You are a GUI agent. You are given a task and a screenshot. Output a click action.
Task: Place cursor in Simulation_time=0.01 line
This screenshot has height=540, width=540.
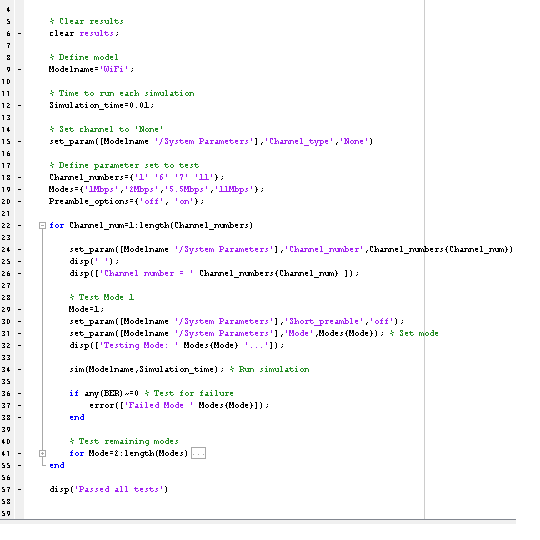click(x=101, y=105)
